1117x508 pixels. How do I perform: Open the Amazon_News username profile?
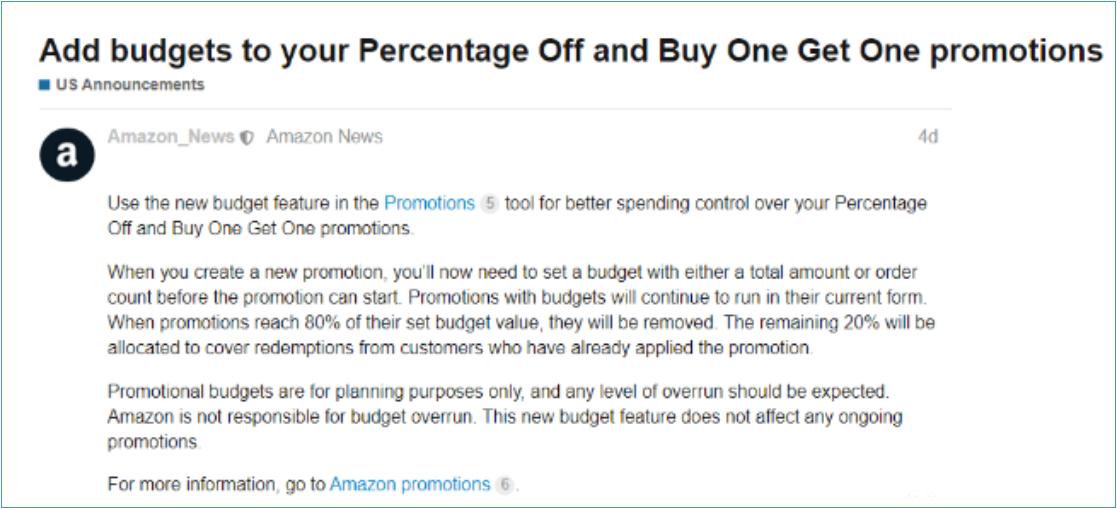pos(171,137)
